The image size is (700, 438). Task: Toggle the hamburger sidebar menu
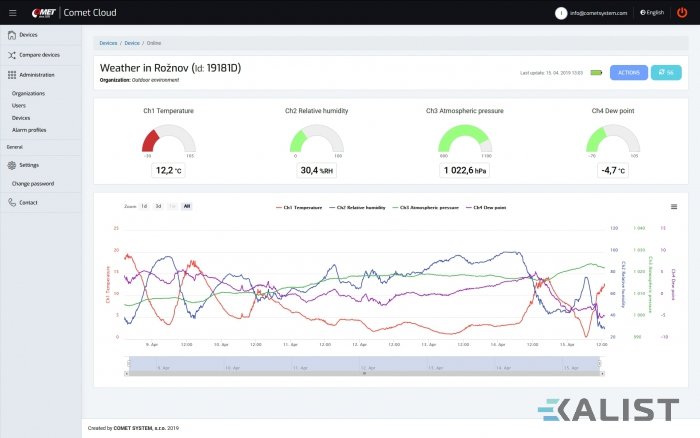pyautogui.click(x=11, y=12)
